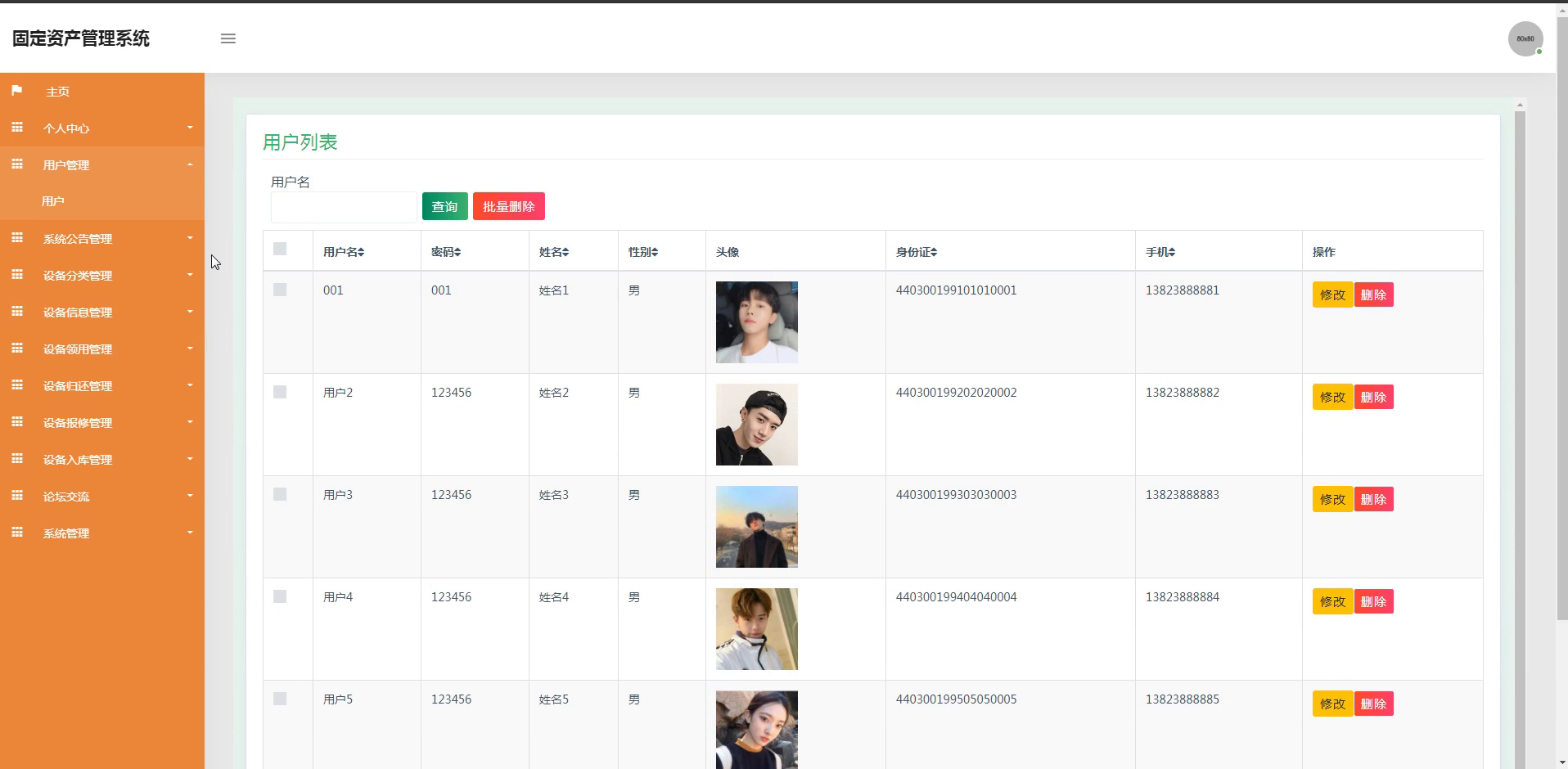Check the row checkbox for 用户4
Screen dimensions: 1568x769
(x=280, y=596)
